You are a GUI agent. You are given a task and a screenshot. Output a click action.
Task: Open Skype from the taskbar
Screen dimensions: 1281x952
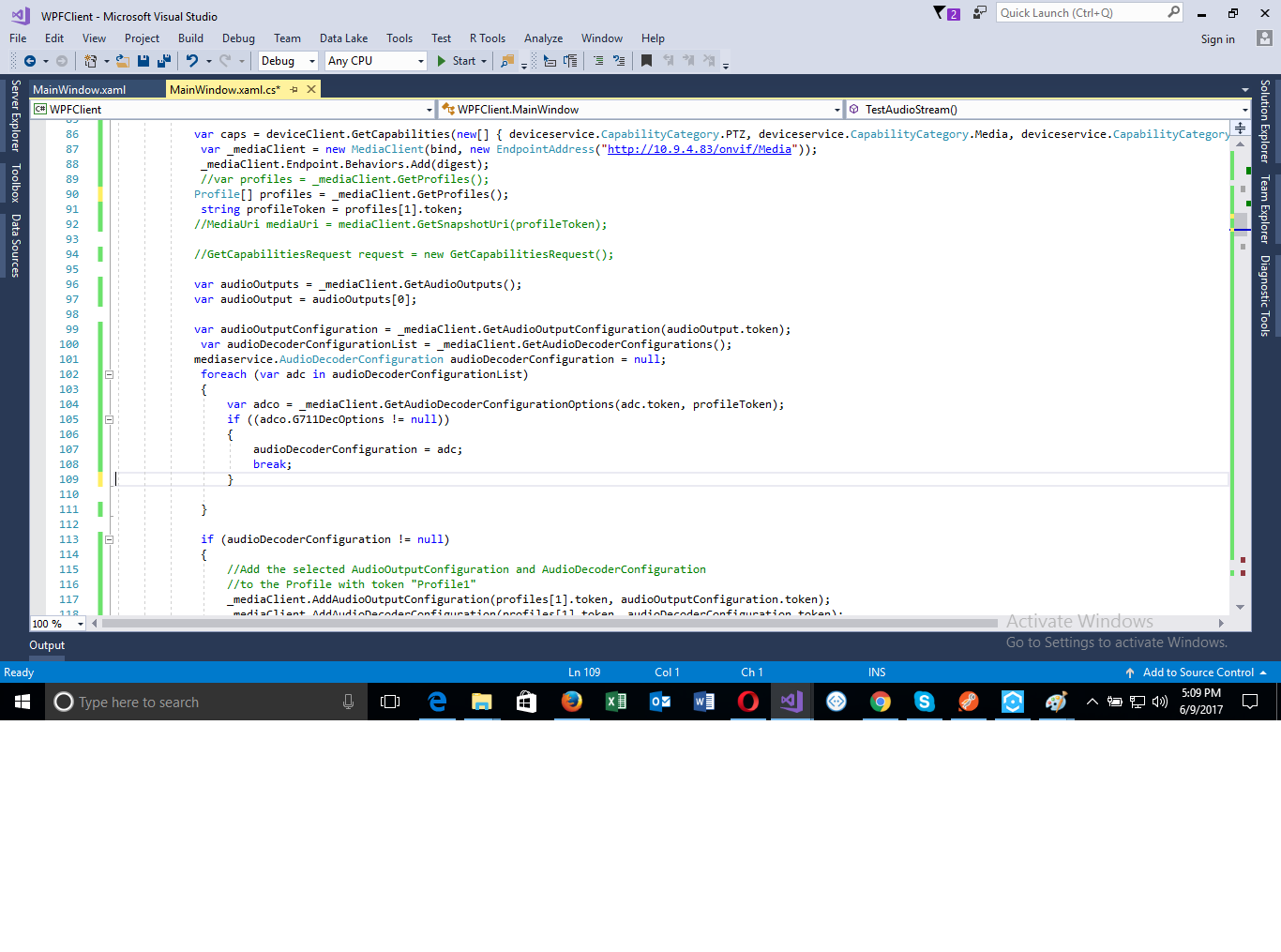[925, 702]
